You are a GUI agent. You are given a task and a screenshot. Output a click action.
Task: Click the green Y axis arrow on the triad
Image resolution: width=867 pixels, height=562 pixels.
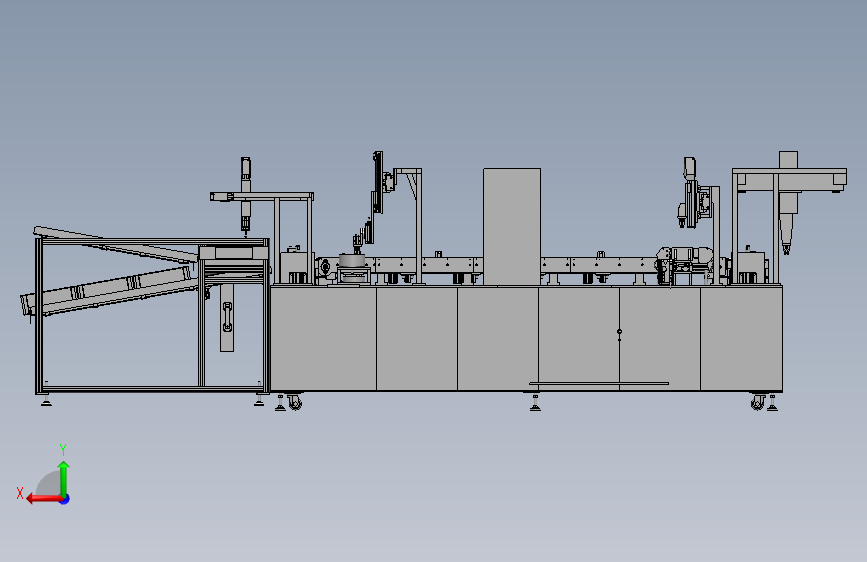(x=64, y=478)
